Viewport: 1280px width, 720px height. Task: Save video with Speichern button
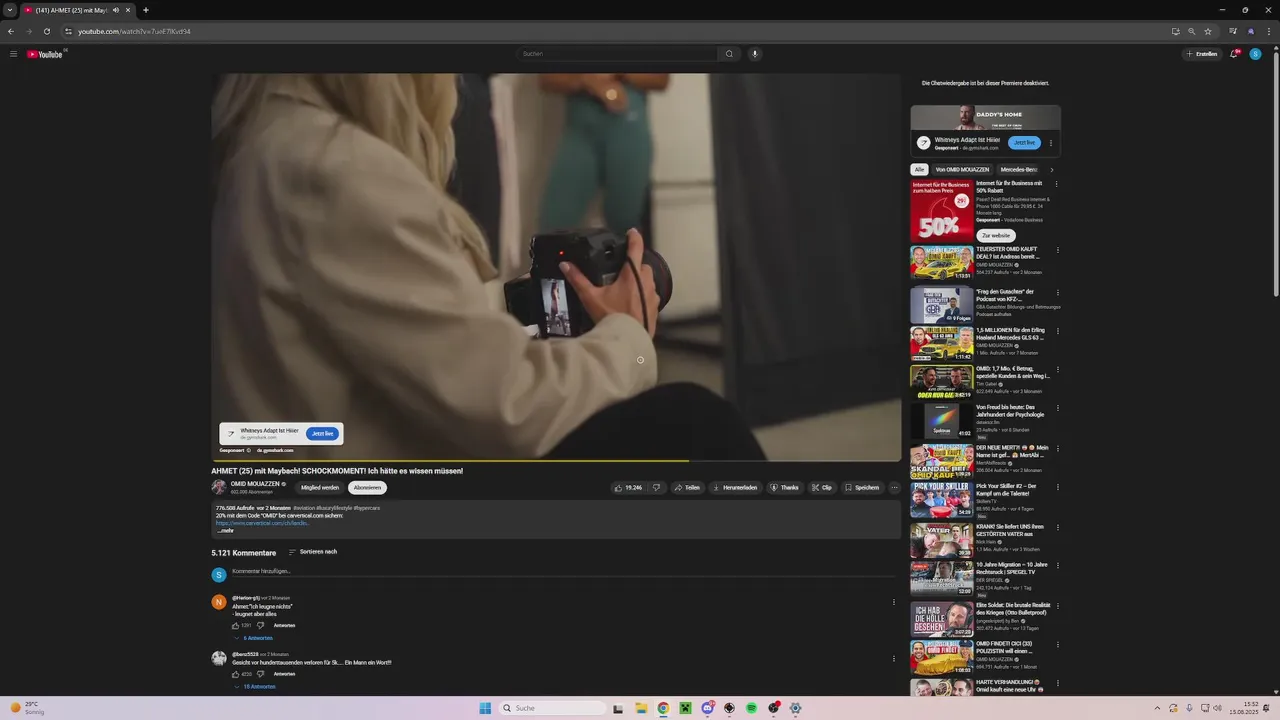click(x=862, y=488)
